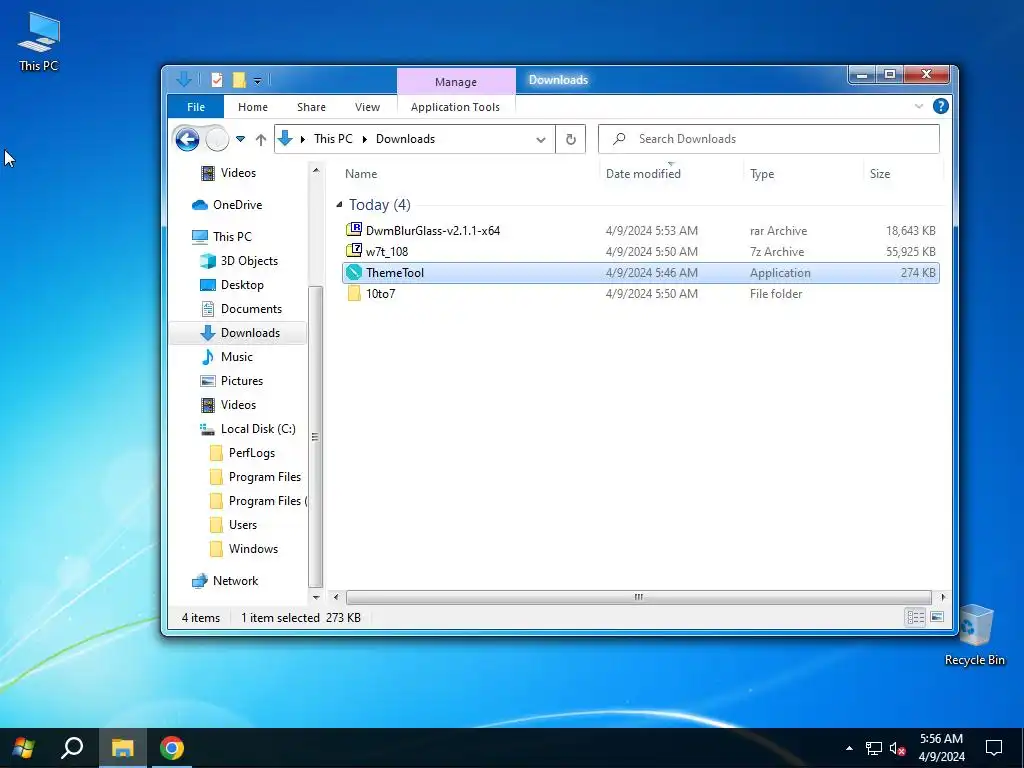1024x768 pixels.
Task: Open the address bar history dropdown
Action: tap(541, 140)
